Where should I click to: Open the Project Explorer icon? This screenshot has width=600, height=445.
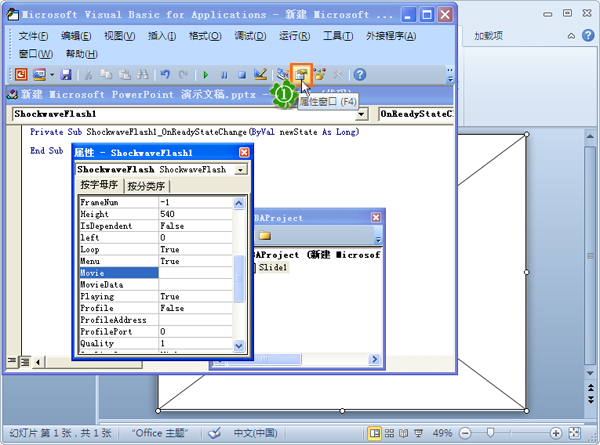coord(282,74)
